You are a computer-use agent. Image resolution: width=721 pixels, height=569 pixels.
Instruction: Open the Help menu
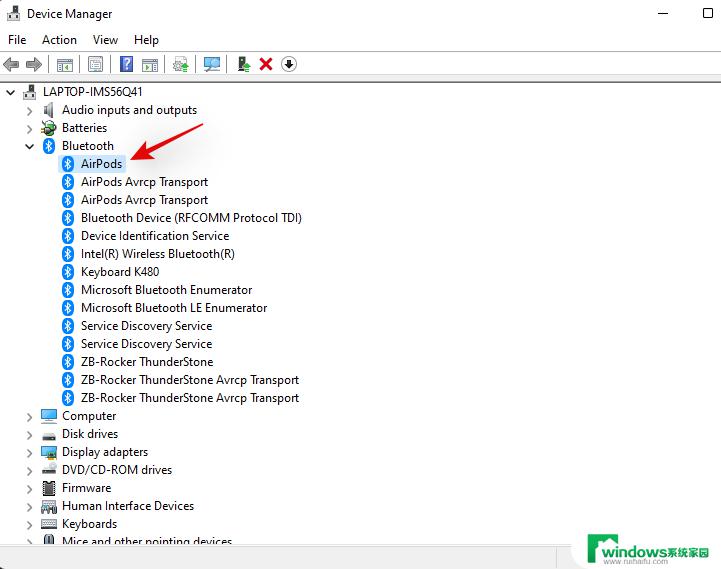(x=146, y=40)
